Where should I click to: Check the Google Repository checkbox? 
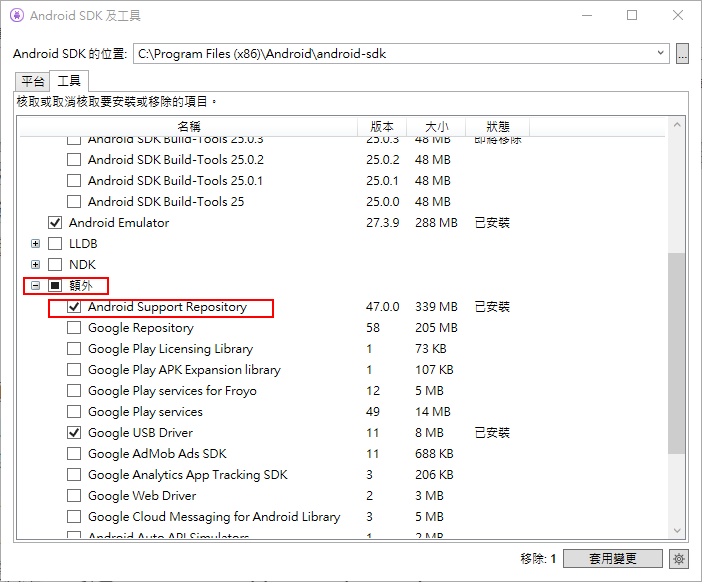[74, 328]
